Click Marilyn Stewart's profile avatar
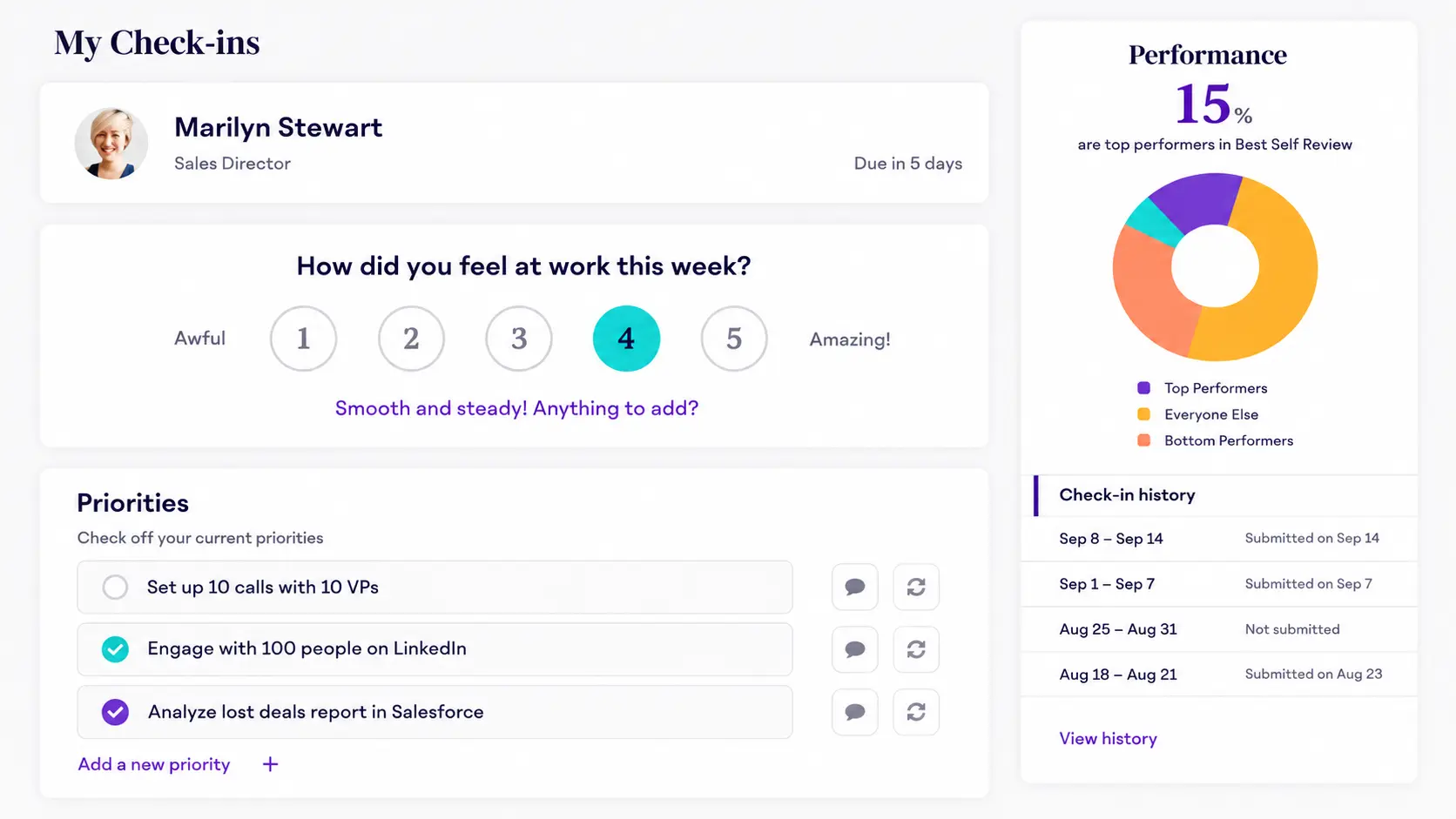Viewport: 1456px width, 819px height. pyautogui.click(x=111, y=144)
